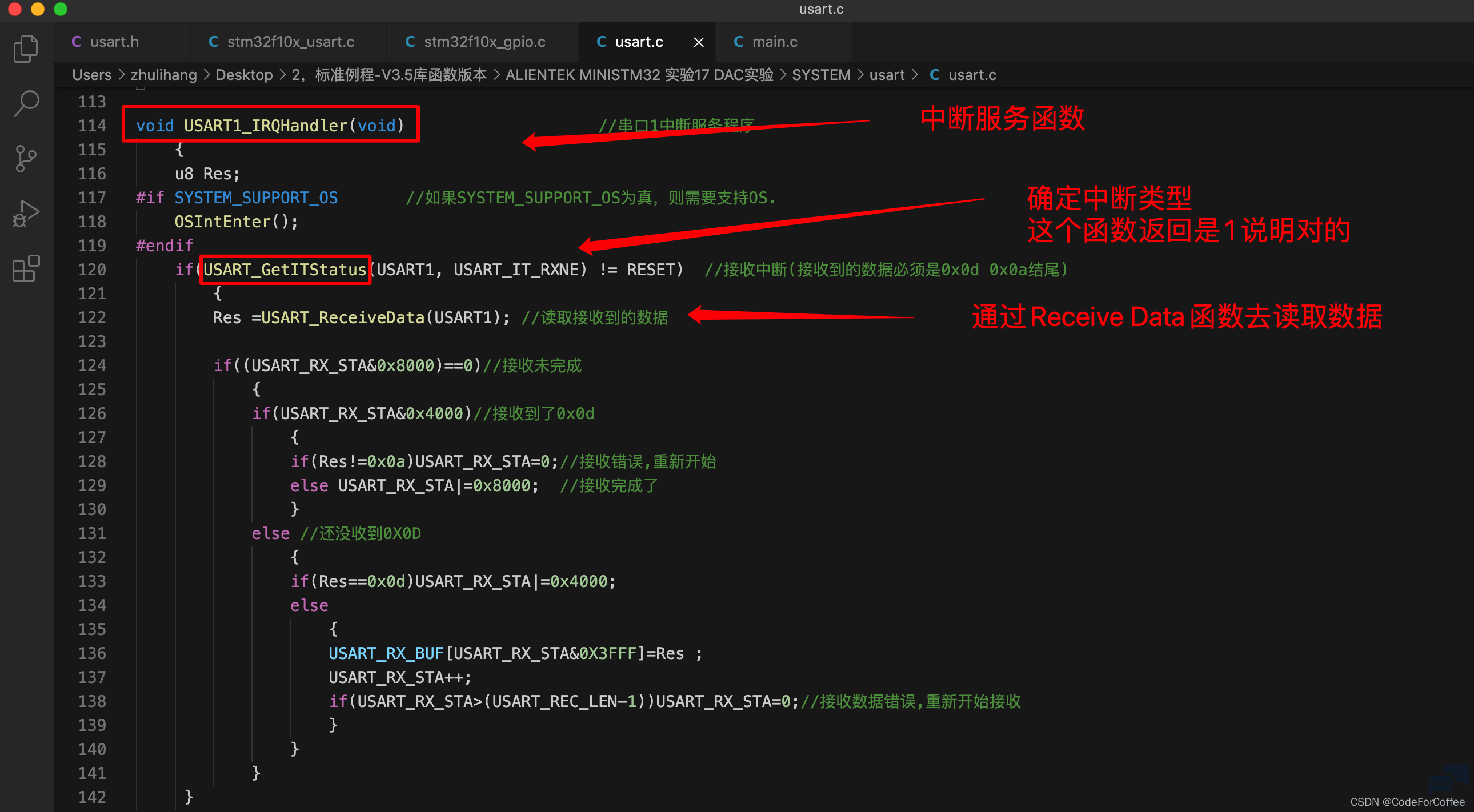
Task: Click the C file icon on usart.h tab
Action: click(76, 42)
